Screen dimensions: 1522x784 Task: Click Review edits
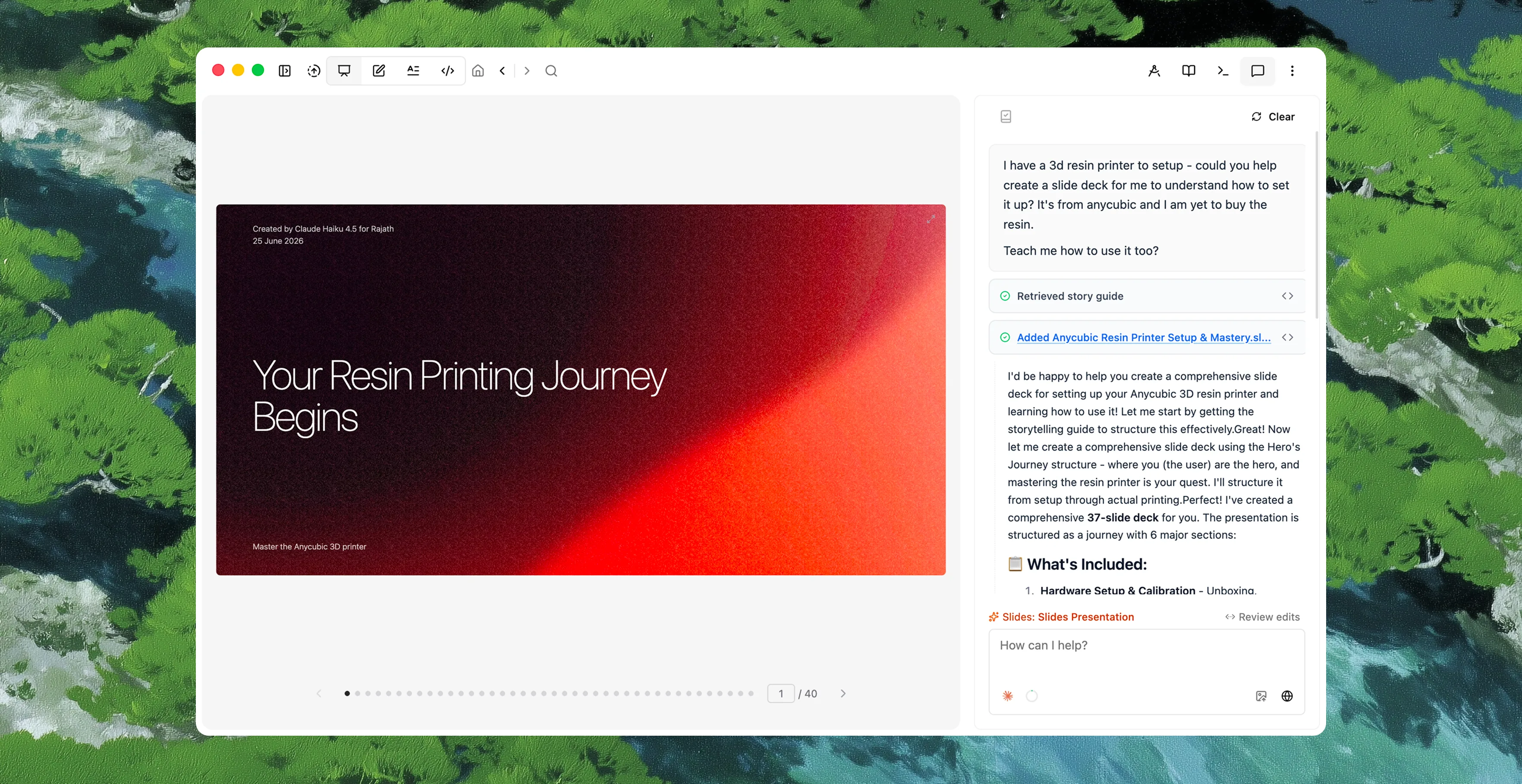[x=1263, y=617]
